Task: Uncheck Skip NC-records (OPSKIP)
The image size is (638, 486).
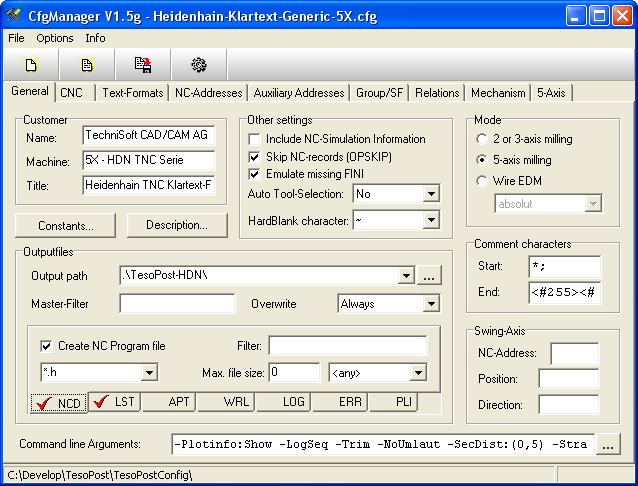Action: coord(255,157)
